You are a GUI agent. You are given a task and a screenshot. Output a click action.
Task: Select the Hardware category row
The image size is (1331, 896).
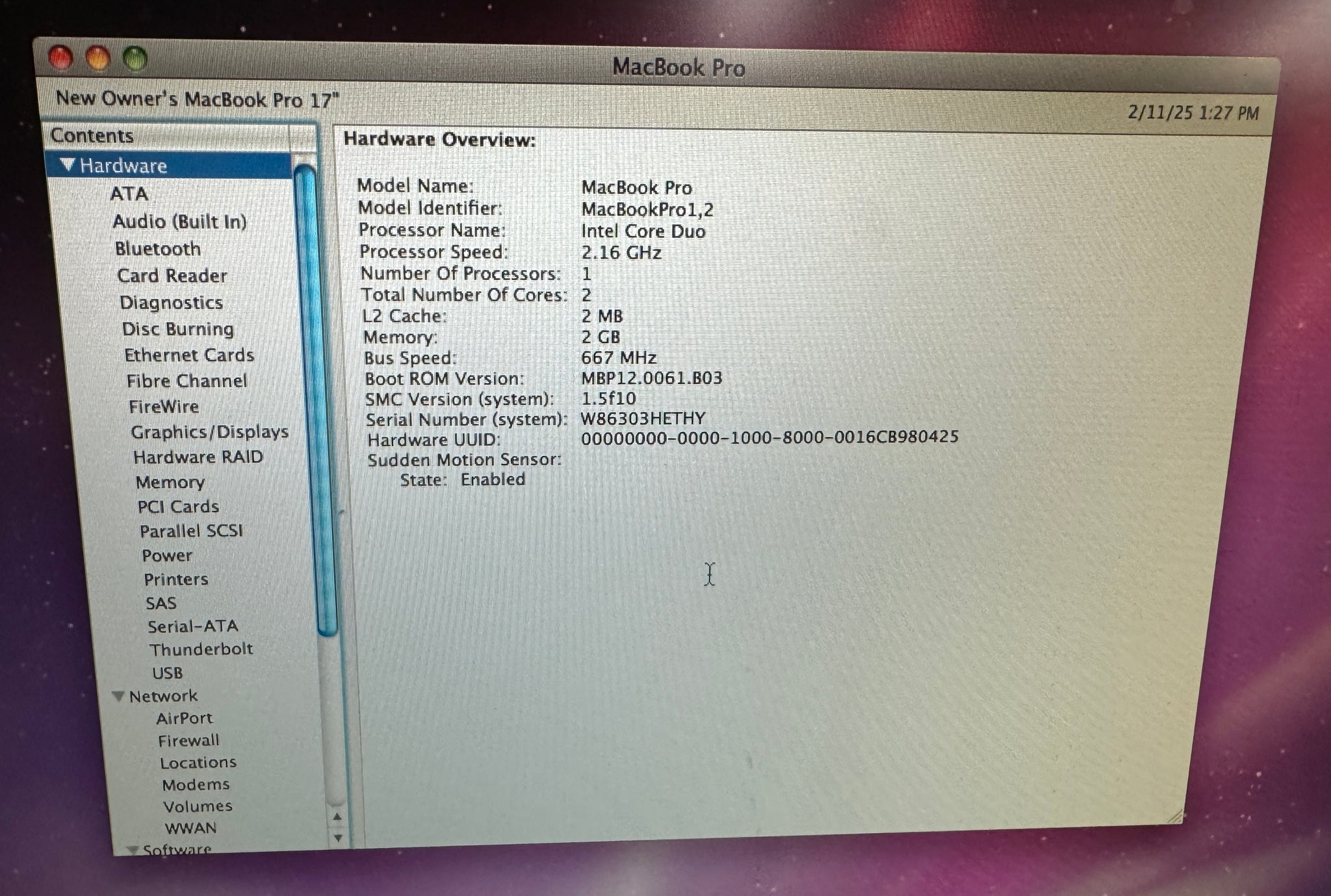click(x=170, y=166)
